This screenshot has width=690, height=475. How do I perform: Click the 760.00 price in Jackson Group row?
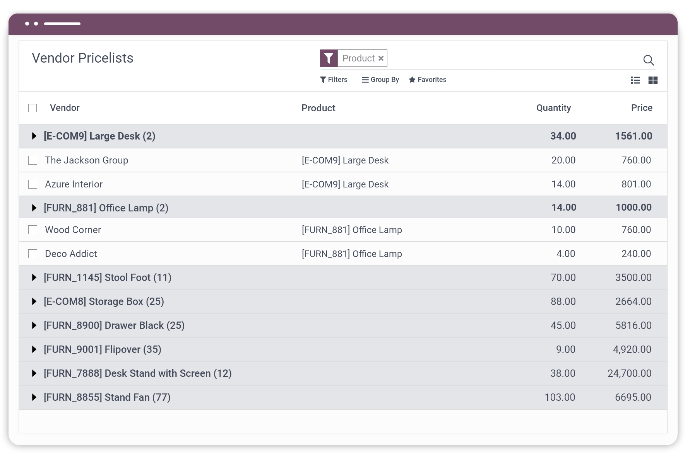click(x=636, y=160)
